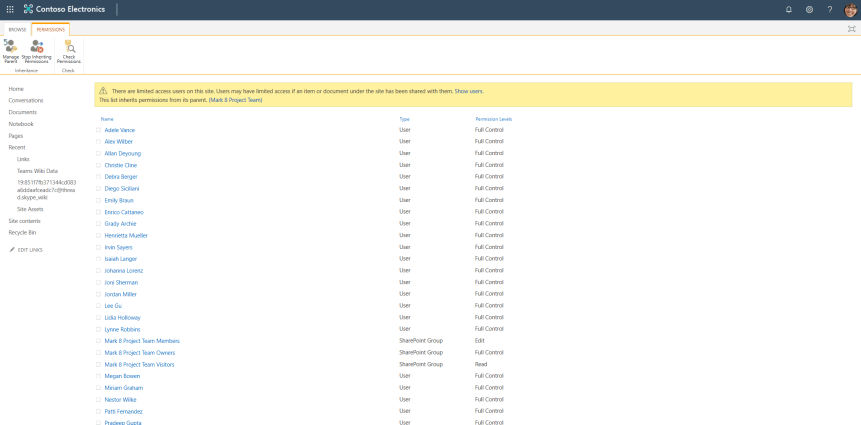Screen dimensions: 861x425
Task: Click the Permission Levels column header
Action: coord(493,119)
